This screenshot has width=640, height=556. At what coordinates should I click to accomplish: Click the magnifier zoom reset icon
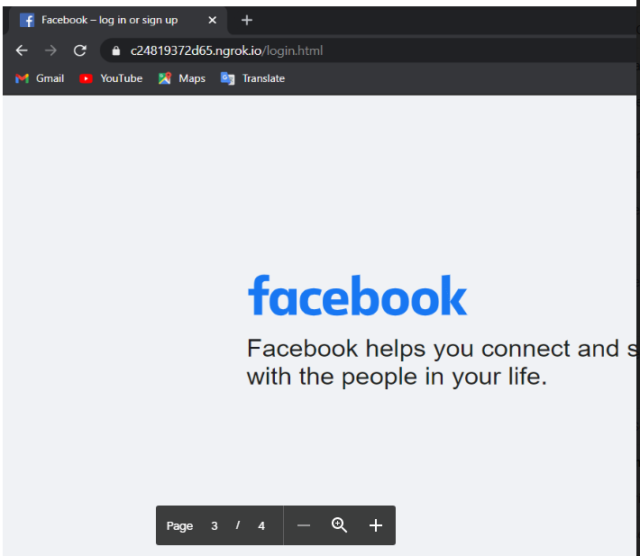339,525
